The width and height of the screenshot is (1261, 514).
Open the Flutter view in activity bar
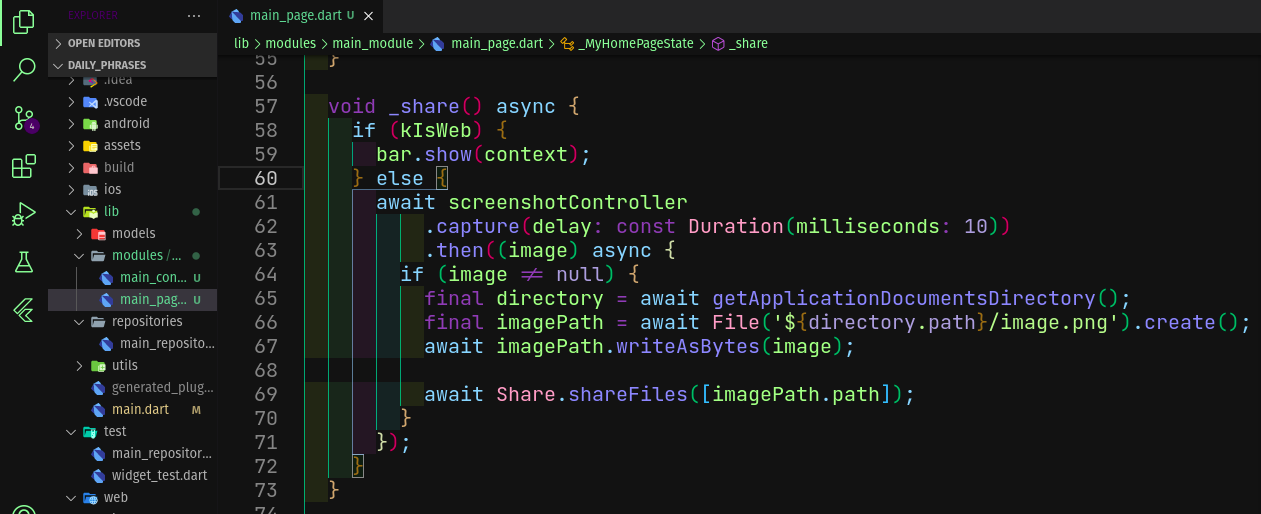pyautogui.click(x=24, y=311)
